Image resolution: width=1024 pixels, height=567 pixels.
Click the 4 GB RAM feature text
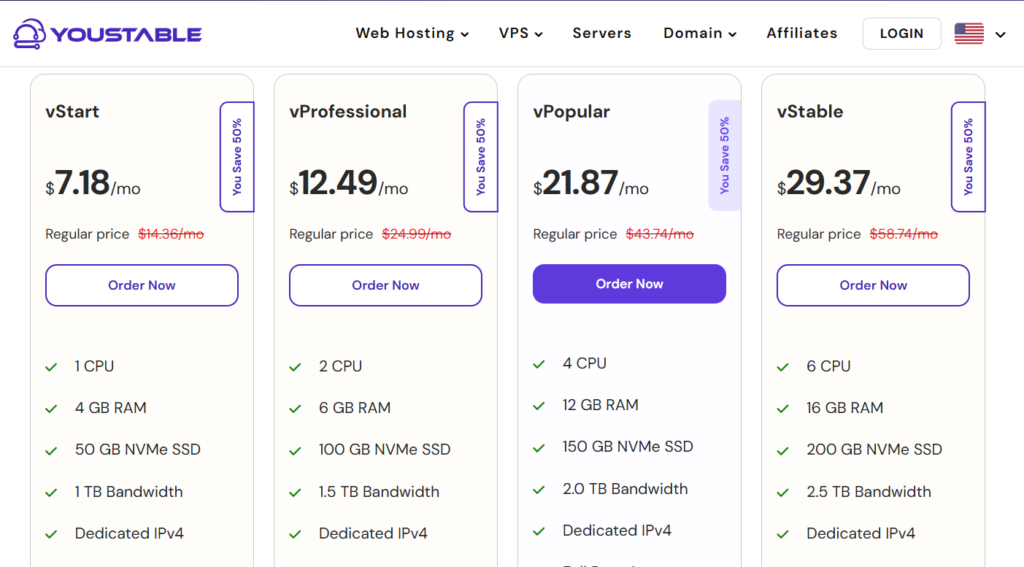point(110,408)
